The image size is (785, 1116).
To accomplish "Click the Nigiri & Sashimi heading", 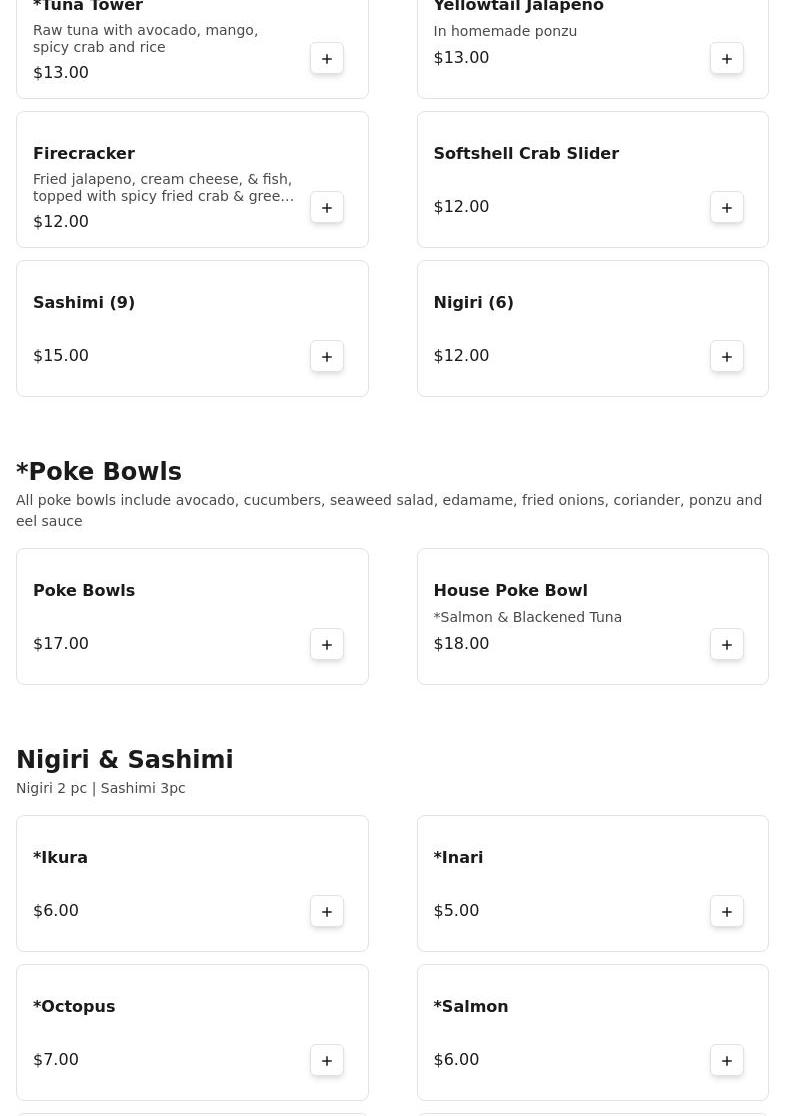I will [x=125, y=760].
